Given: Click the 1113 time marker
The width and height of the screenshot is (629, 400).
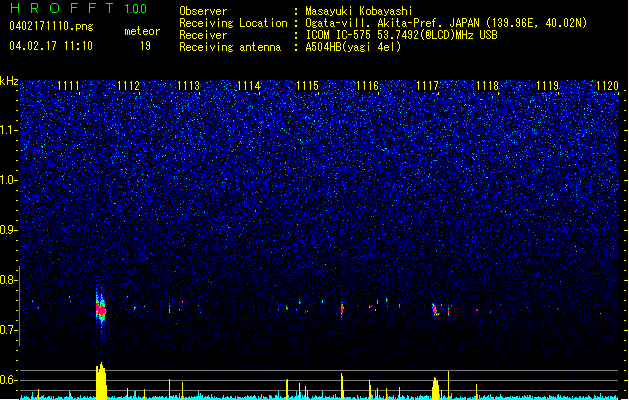Looking at the screenshot, I should pos(188,85).
